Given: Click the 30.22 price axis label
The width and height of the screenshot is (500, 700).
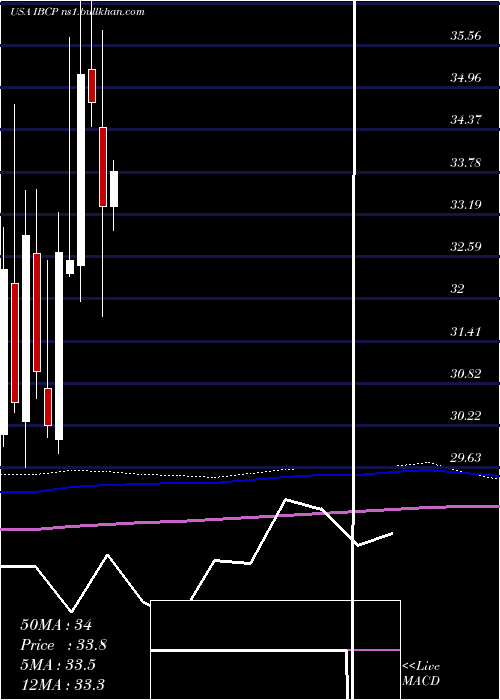Looking at the screenshot, I should click(x=466, y=416).
